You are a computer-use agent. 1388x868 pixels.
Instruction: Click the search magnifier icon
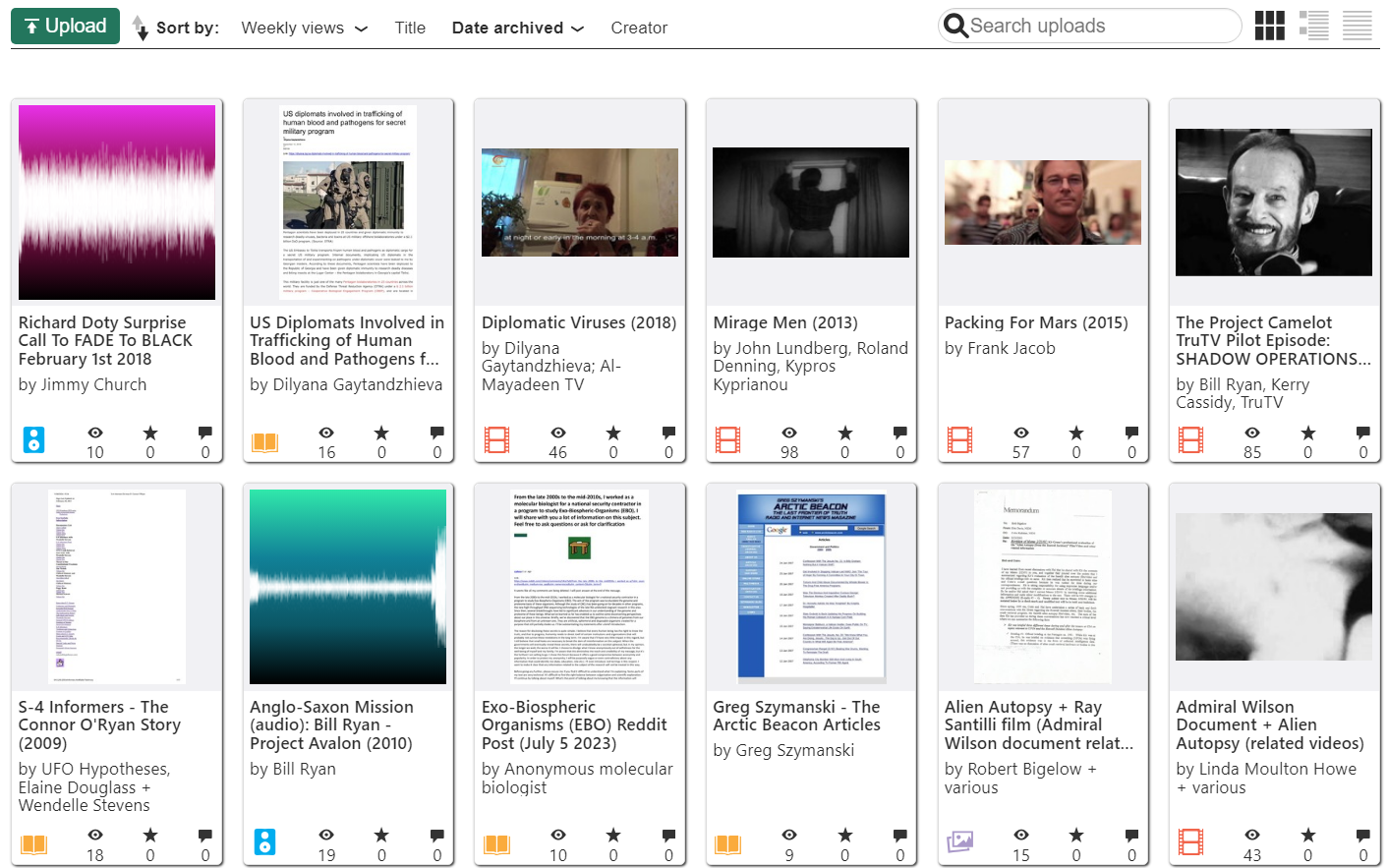pos(954,26)
